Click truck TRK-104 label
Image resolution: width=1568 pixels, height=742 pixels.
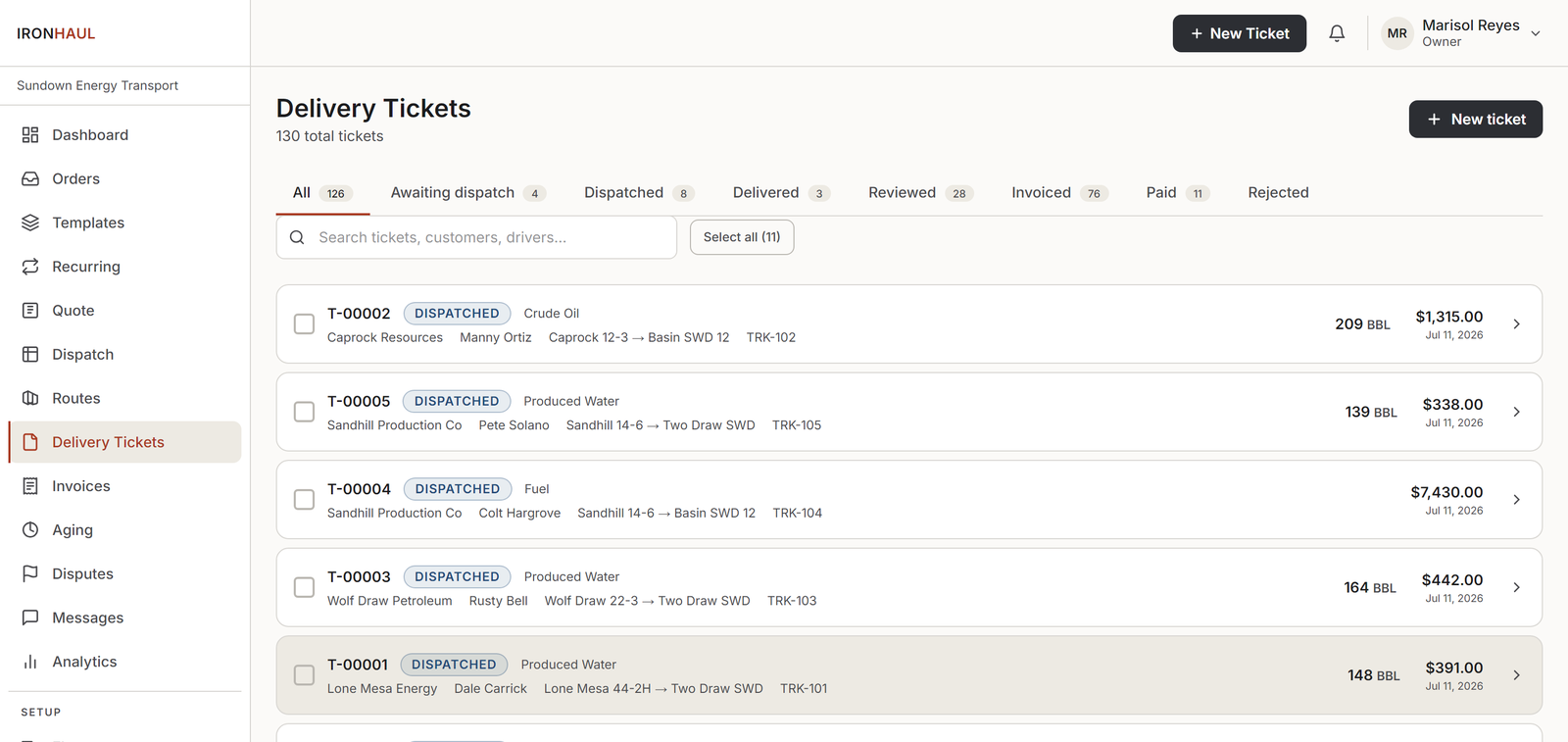click(798, 513)
